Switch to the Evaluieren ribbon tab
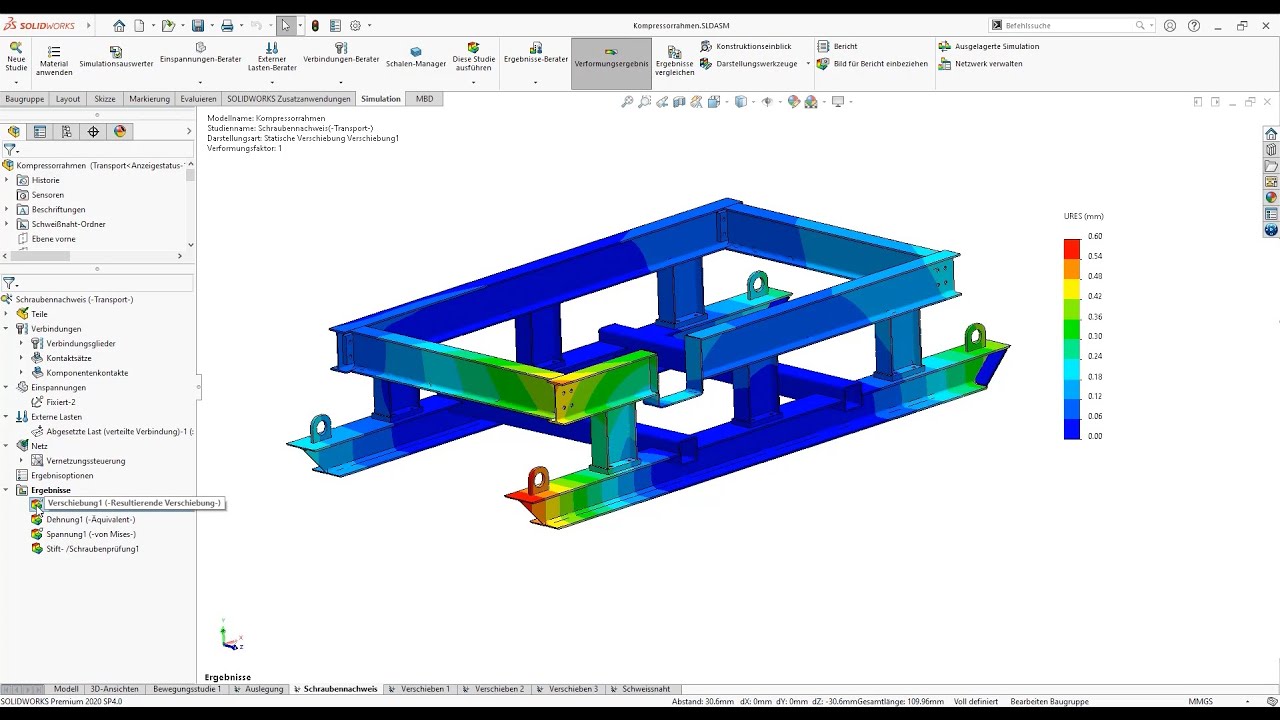The height and width of the screenshot is (720, 1280). (x=198, y=99)
